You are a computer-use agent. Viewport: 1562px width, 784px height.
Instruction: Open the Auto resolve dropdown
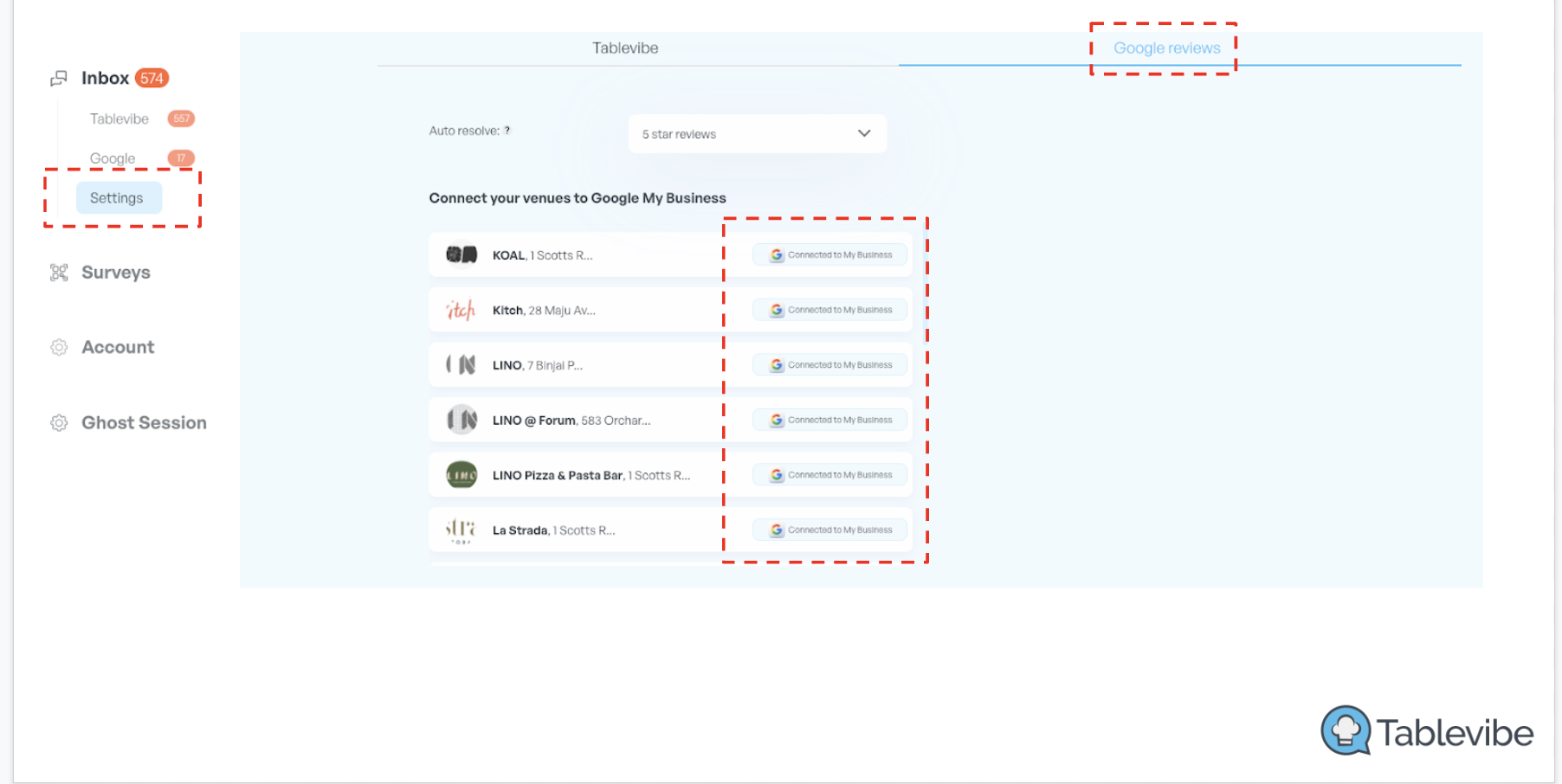coord(758,134)
